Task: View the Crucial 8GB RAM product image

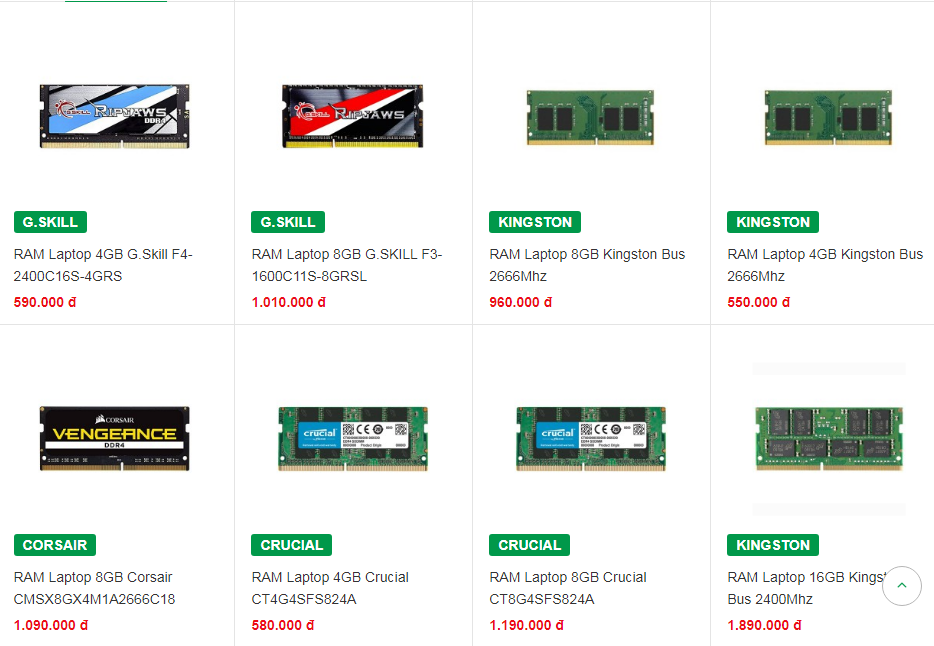Action: pyautogui.click(x=590, y=439)
